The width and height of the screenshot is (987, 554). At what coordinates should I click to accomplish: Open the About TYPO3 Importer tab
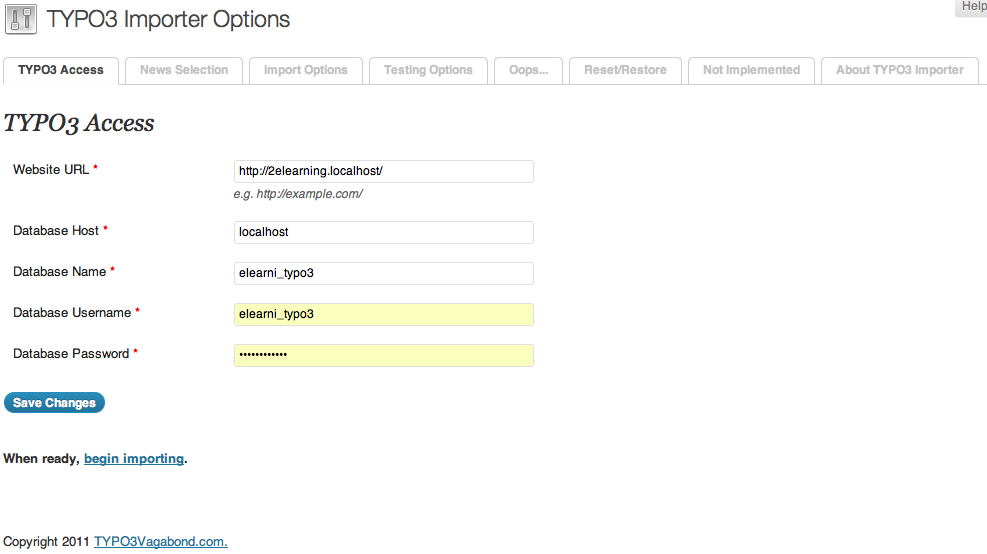coord(900,70)
